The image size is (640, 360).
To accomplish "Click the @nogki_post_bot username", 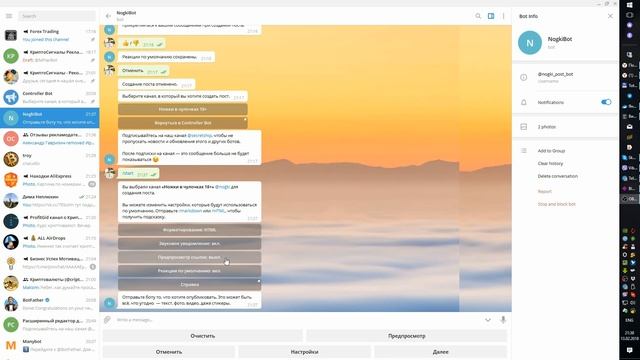I will pos(555,74).
